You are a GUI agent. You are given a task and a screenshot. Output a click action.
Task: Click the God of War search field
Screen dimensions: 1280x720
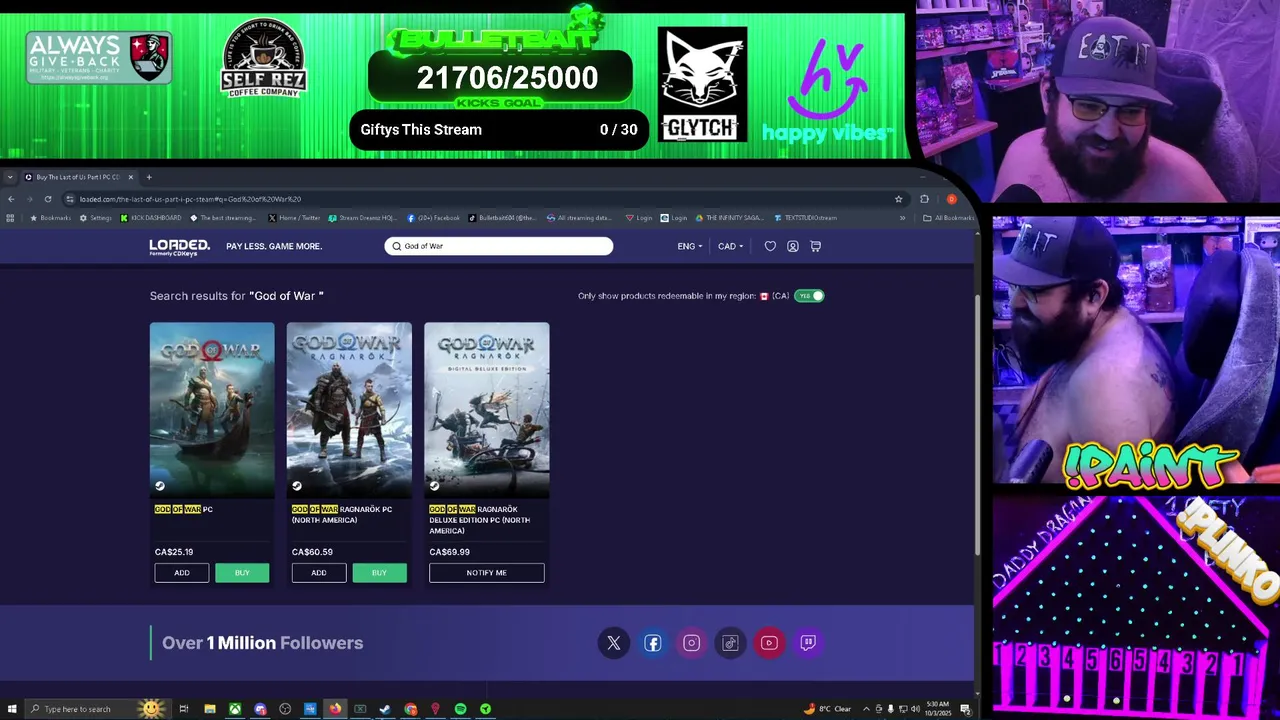click(499, 246)
